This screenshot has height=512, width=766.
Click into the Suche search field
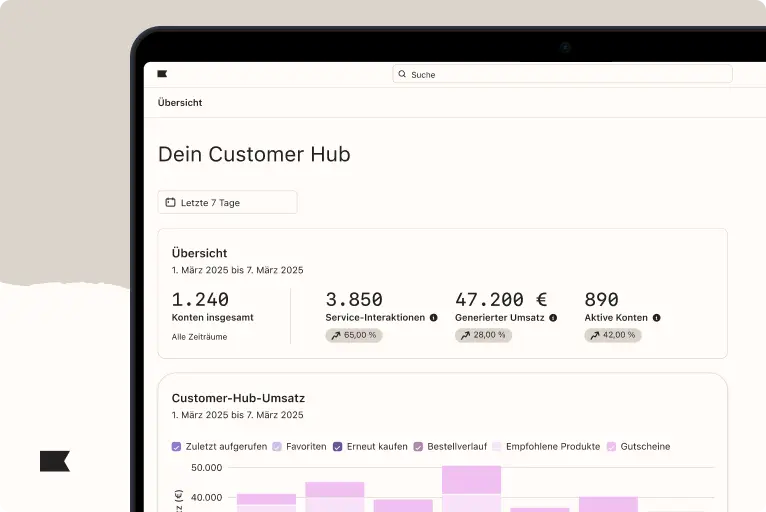coord(565,74)
